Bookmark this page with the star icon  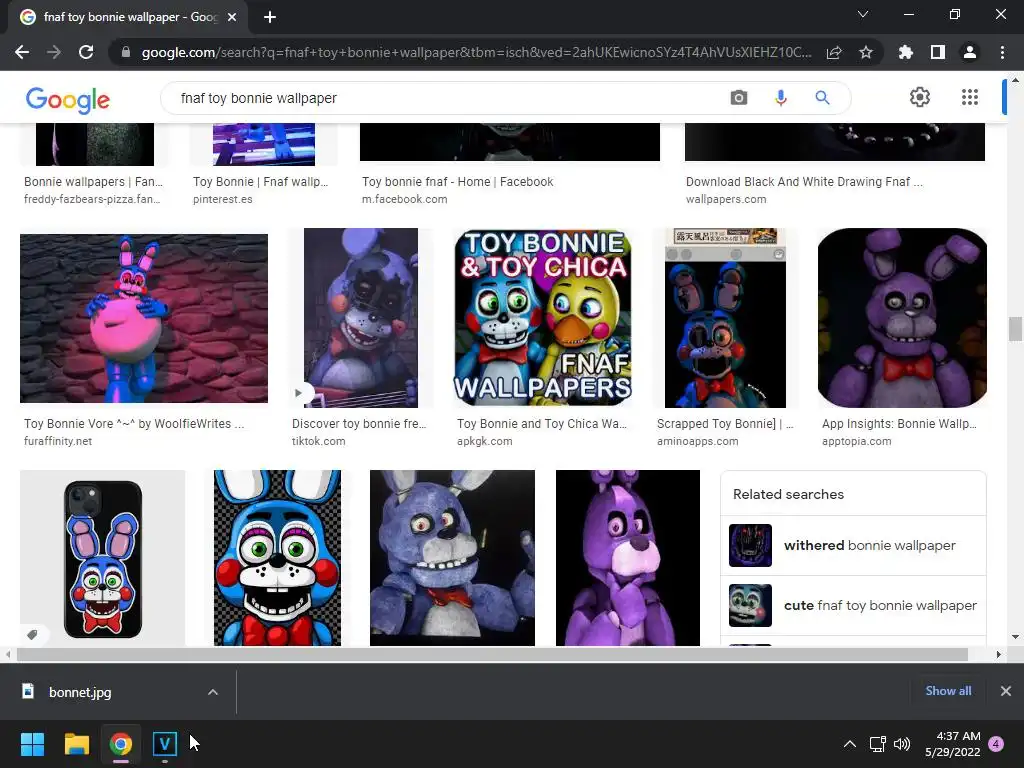point(866,52)
